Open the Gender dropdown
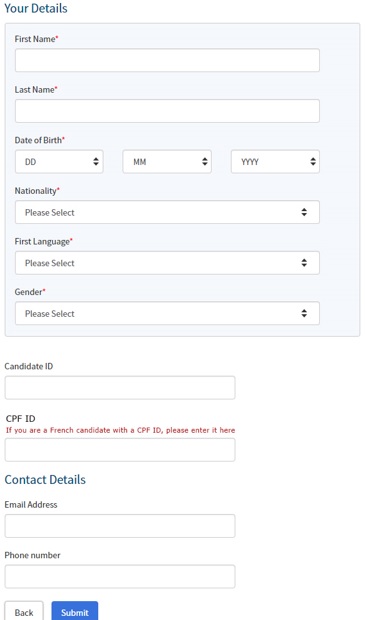This screenshot has height=620, width=365. [167, 314]
